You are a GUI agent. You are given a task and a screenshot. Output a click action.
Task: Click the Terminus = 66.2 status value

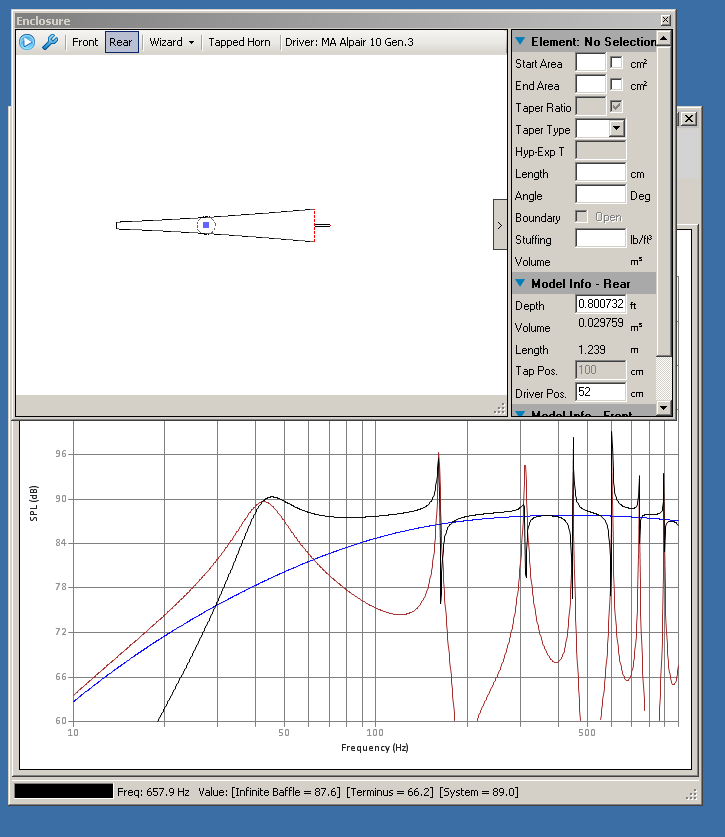coord(390,792)
